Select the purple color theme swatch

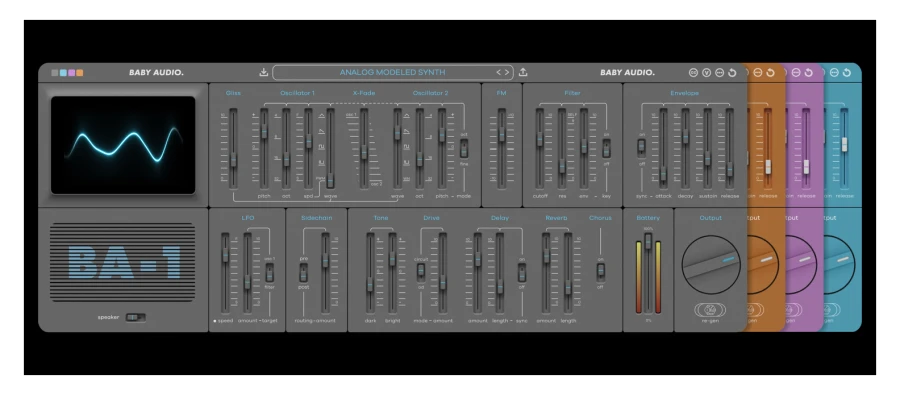click(71, 73)
